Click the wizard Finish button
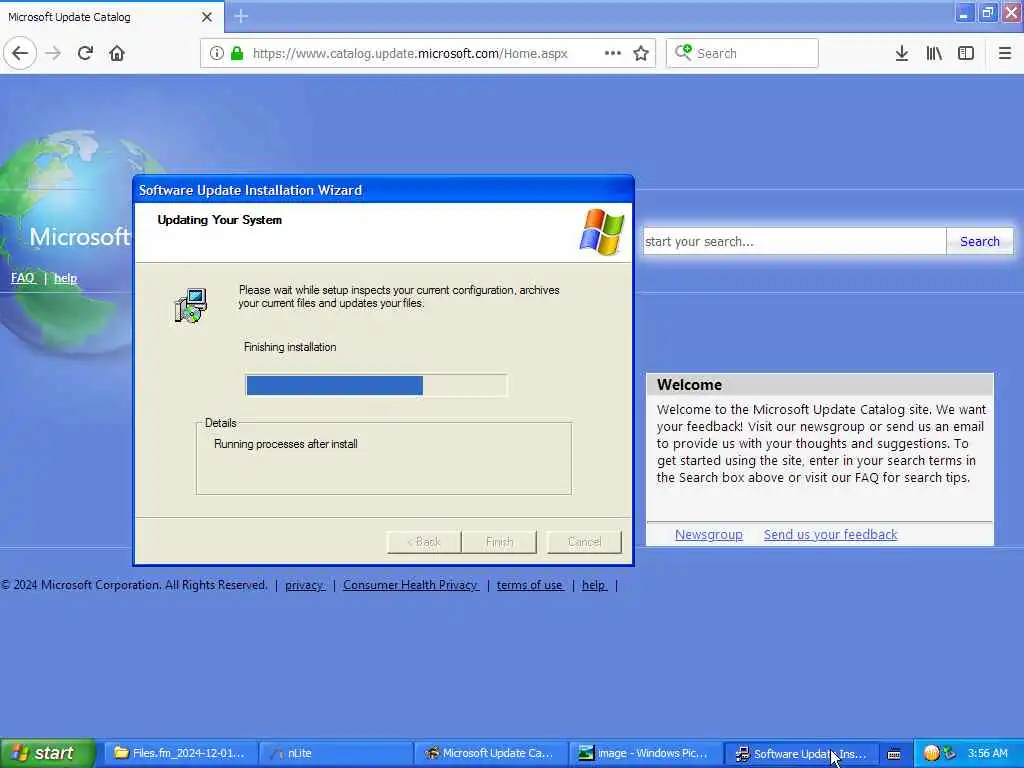The image size is (1024, 768). (499, 542)
